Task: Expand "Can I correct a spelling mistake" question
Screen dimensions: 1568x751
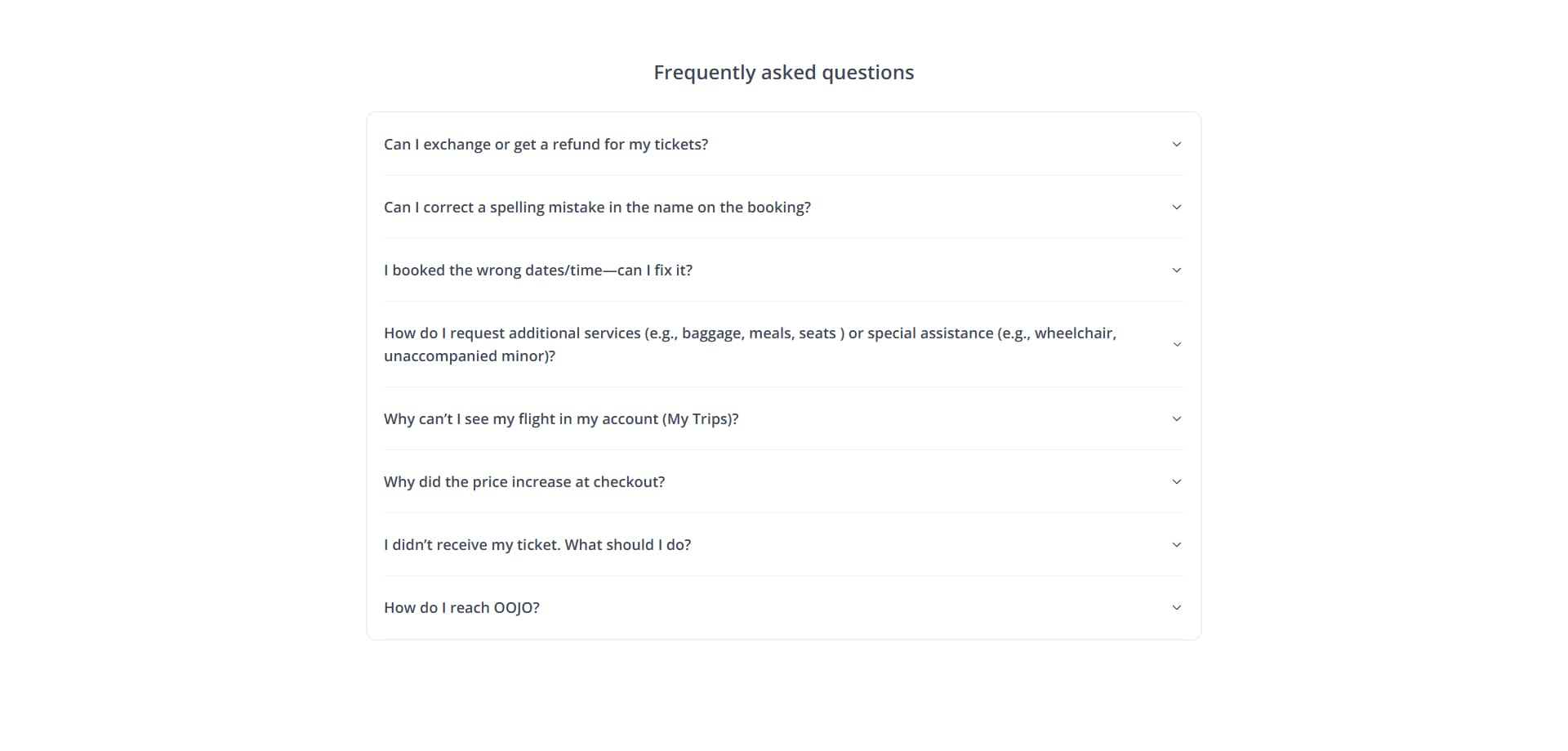Action: pos(783,208)
